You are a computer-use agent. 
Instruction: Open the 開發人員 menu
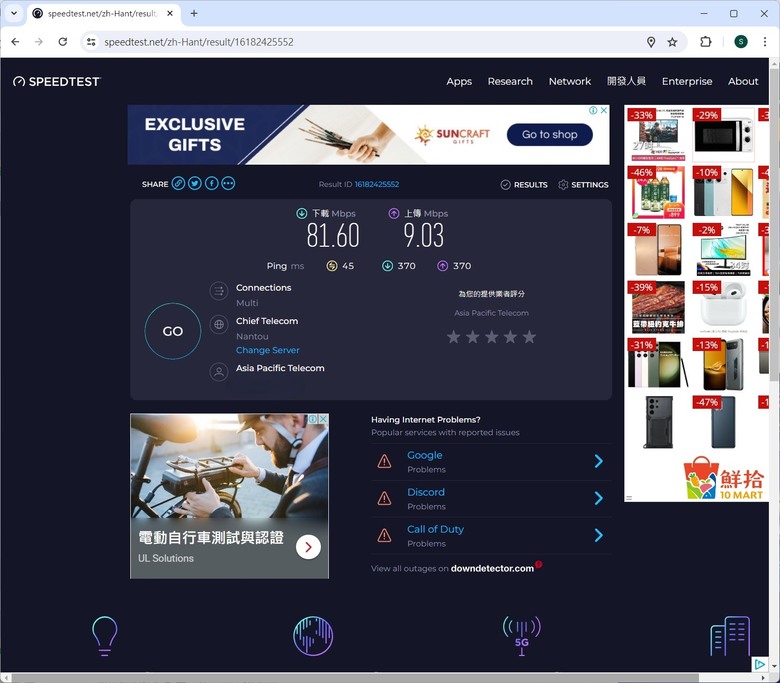[x=626, y=81]
